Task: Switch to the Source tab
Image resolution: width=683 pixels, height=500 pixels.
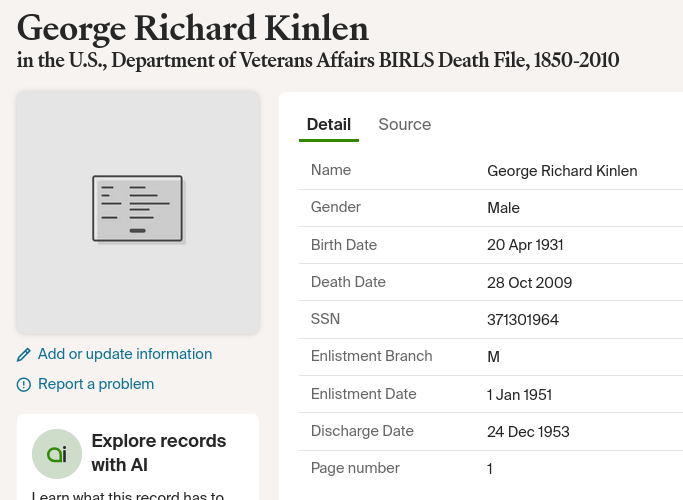Action: 404,125
